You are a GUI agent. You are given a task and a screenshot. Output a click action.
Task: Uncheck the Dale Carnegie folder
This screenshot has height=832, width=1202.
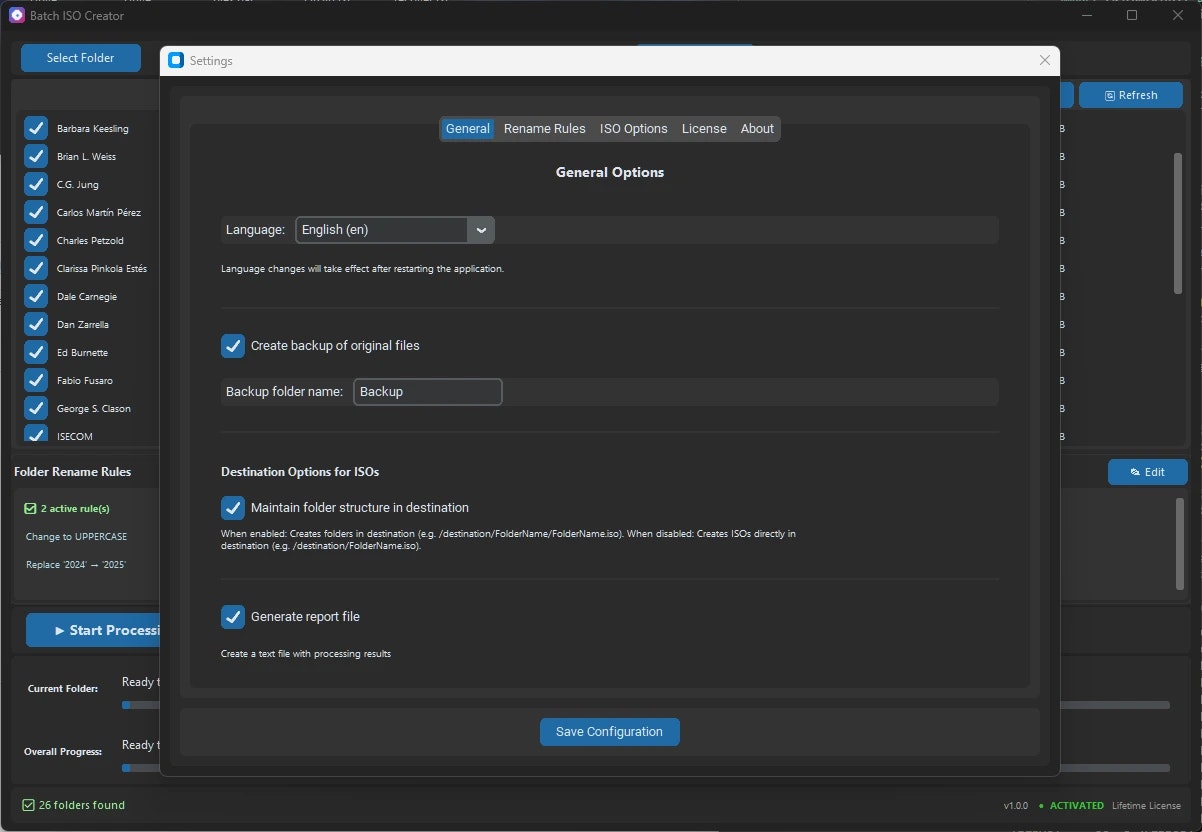(x=36, y=297)
